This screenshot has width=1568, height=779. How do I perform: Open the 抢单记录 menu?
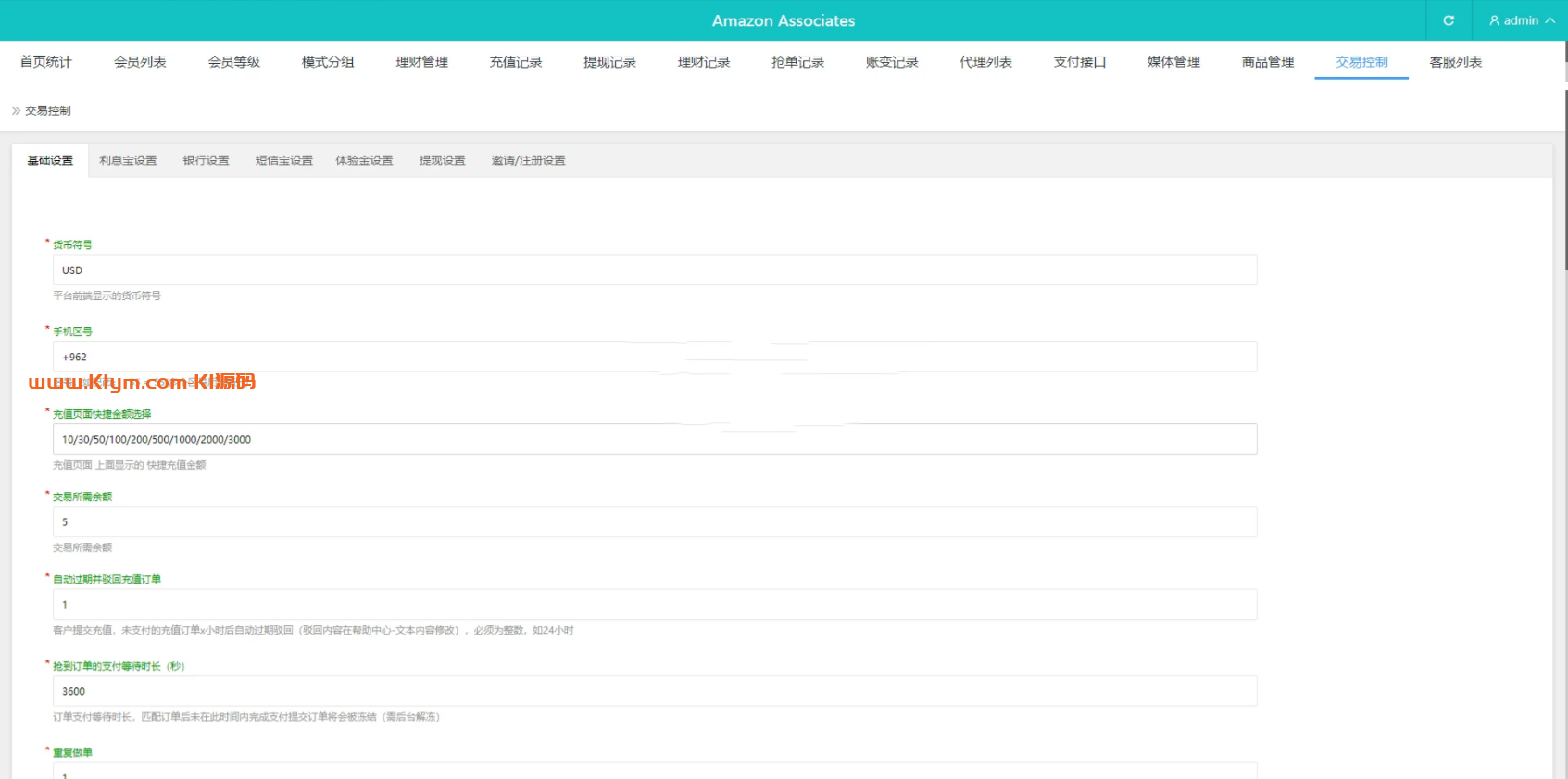[797, 62]
